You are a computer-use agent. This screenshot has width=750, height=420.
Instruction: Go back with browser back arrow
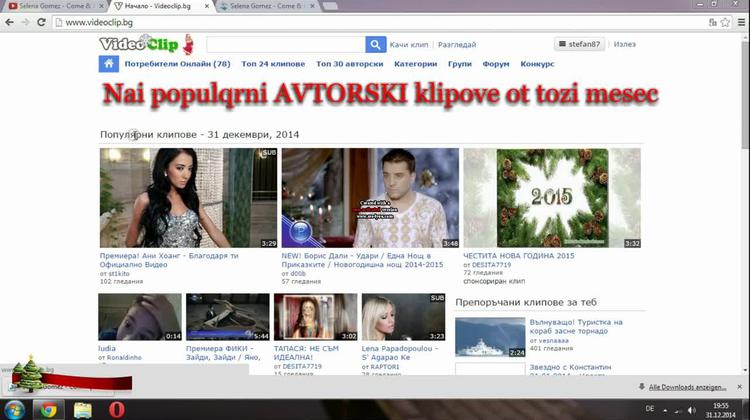[x=11, y=22]
